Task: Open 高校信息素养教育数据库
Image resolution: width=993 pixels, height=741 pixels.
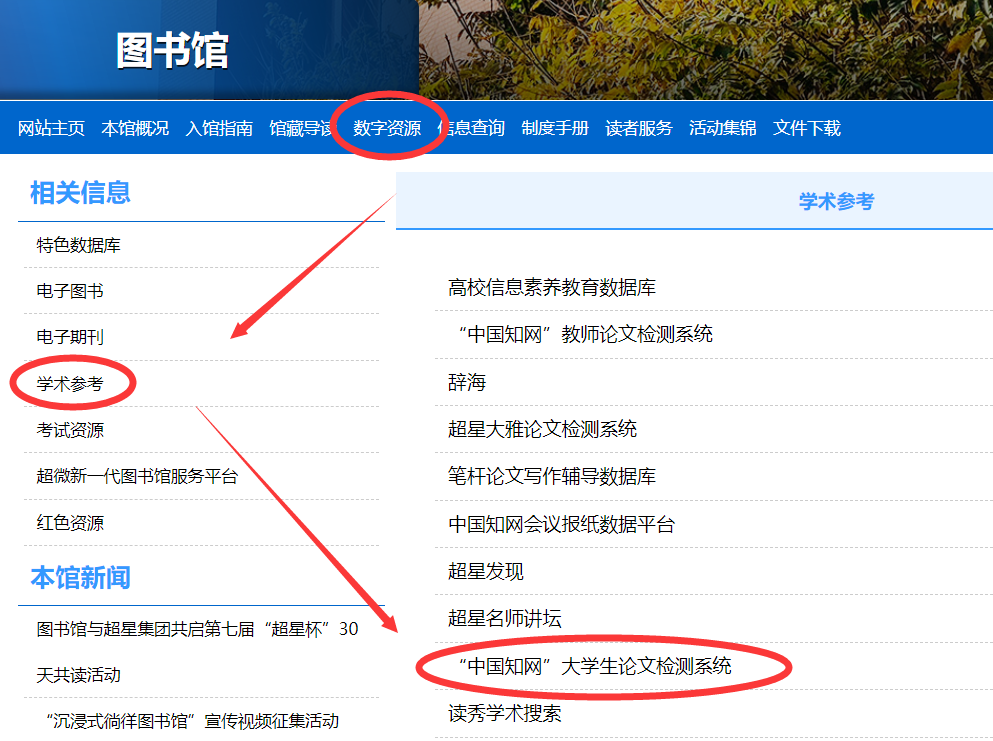Action: pos(552,288)
